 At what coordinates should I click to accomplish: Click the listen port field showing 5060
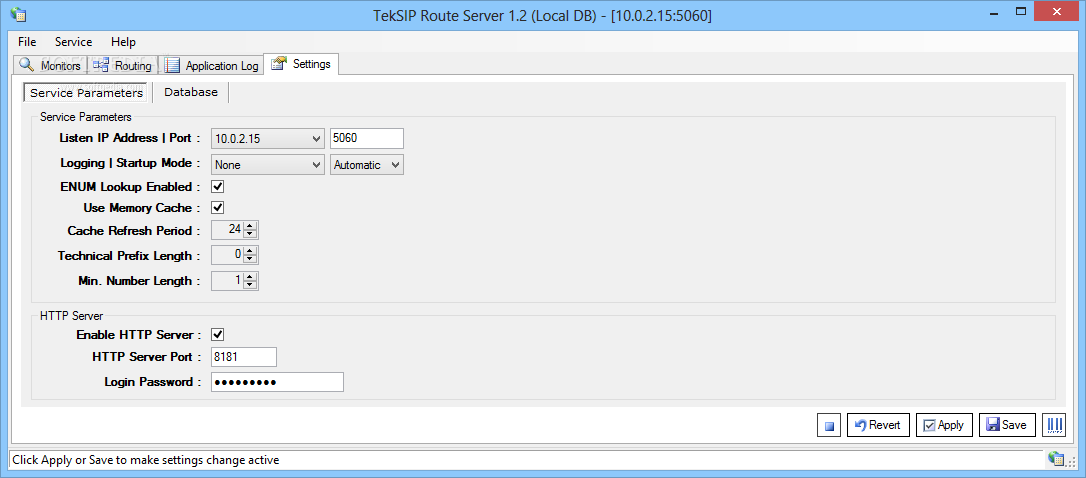(x=367, y=139)
